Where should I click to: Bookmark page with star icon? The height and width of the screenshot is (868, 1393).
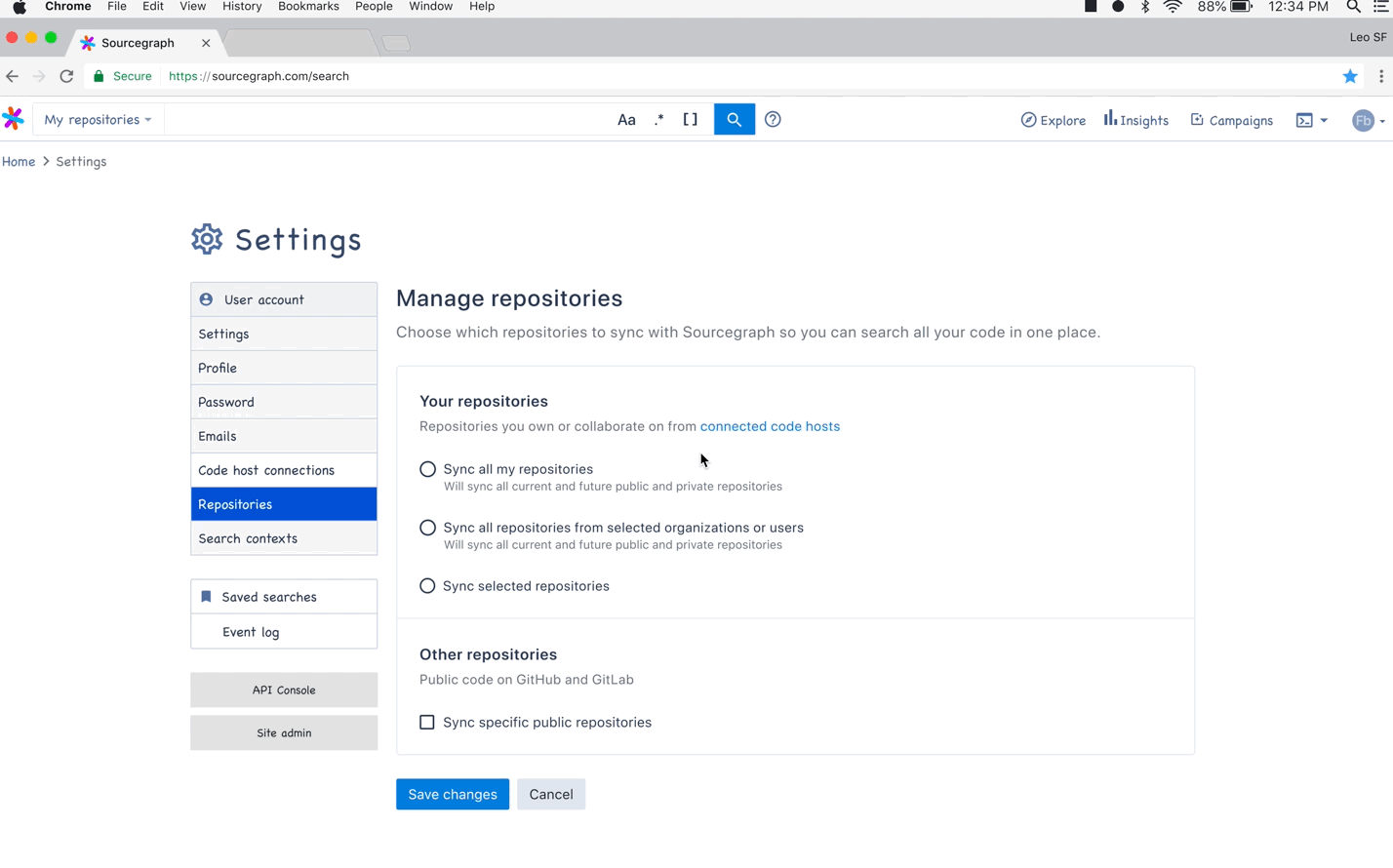pos(1350,76)
